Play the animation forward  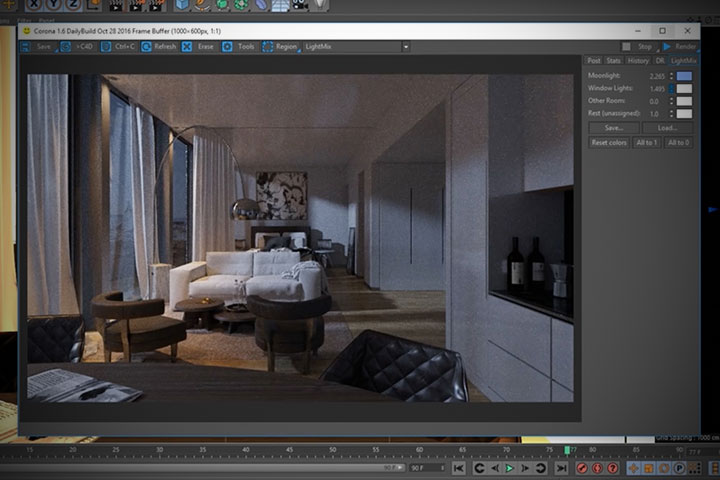(509, 468)
